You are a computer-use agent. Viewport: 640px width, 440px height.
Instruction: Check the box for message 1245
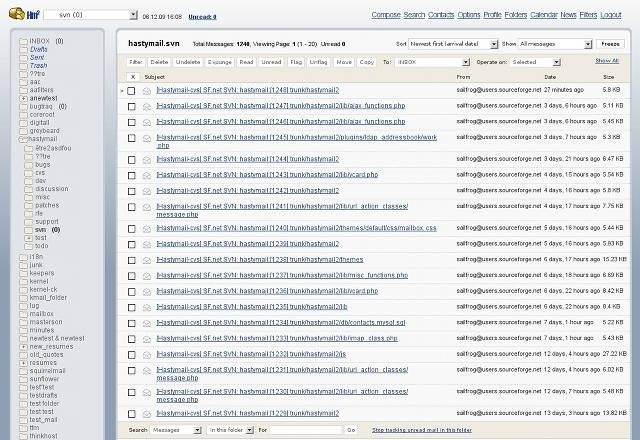coord(131,138)
